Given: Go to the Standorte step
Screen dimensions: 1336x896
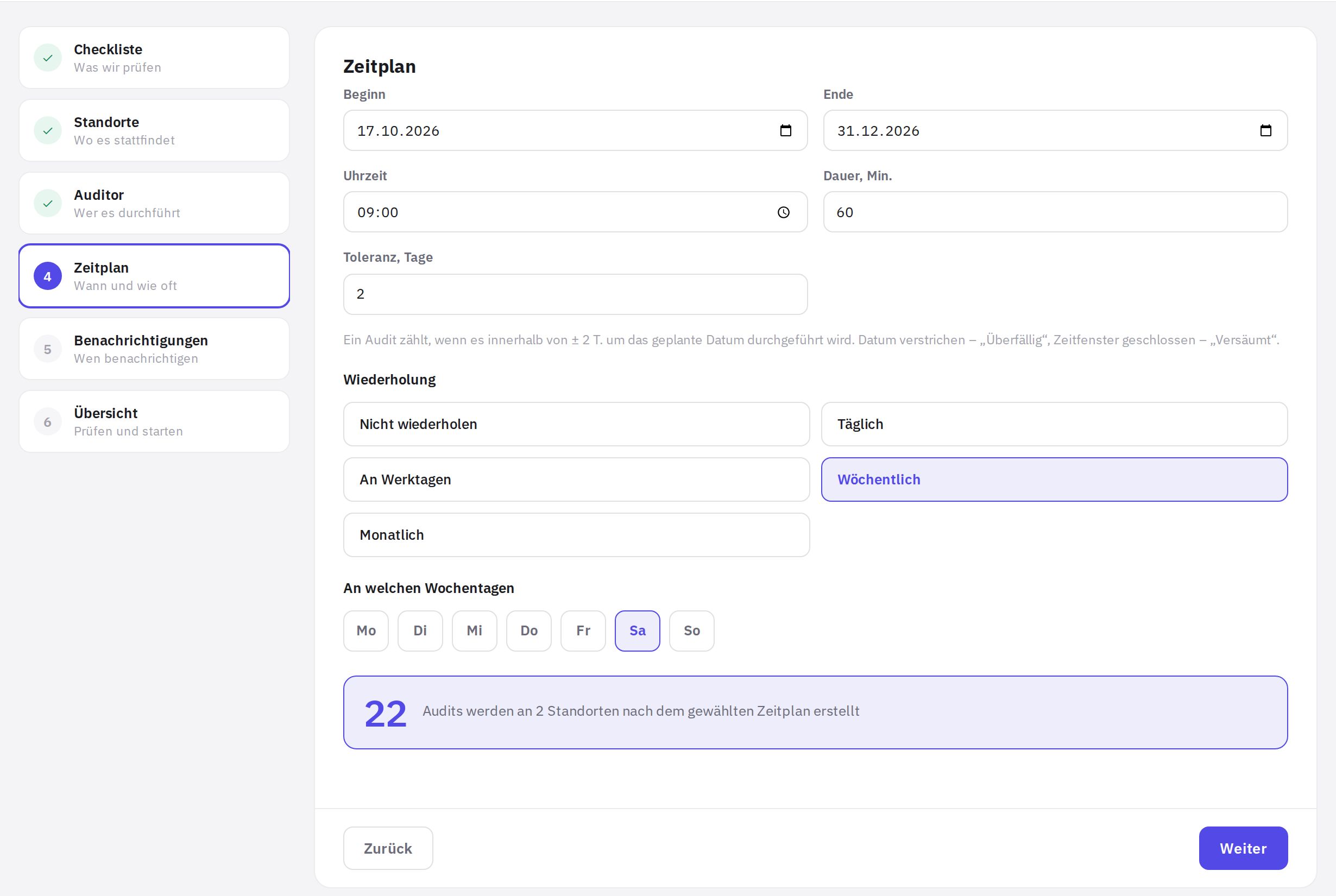Looking at the screenshot, I should click(154, 130).
